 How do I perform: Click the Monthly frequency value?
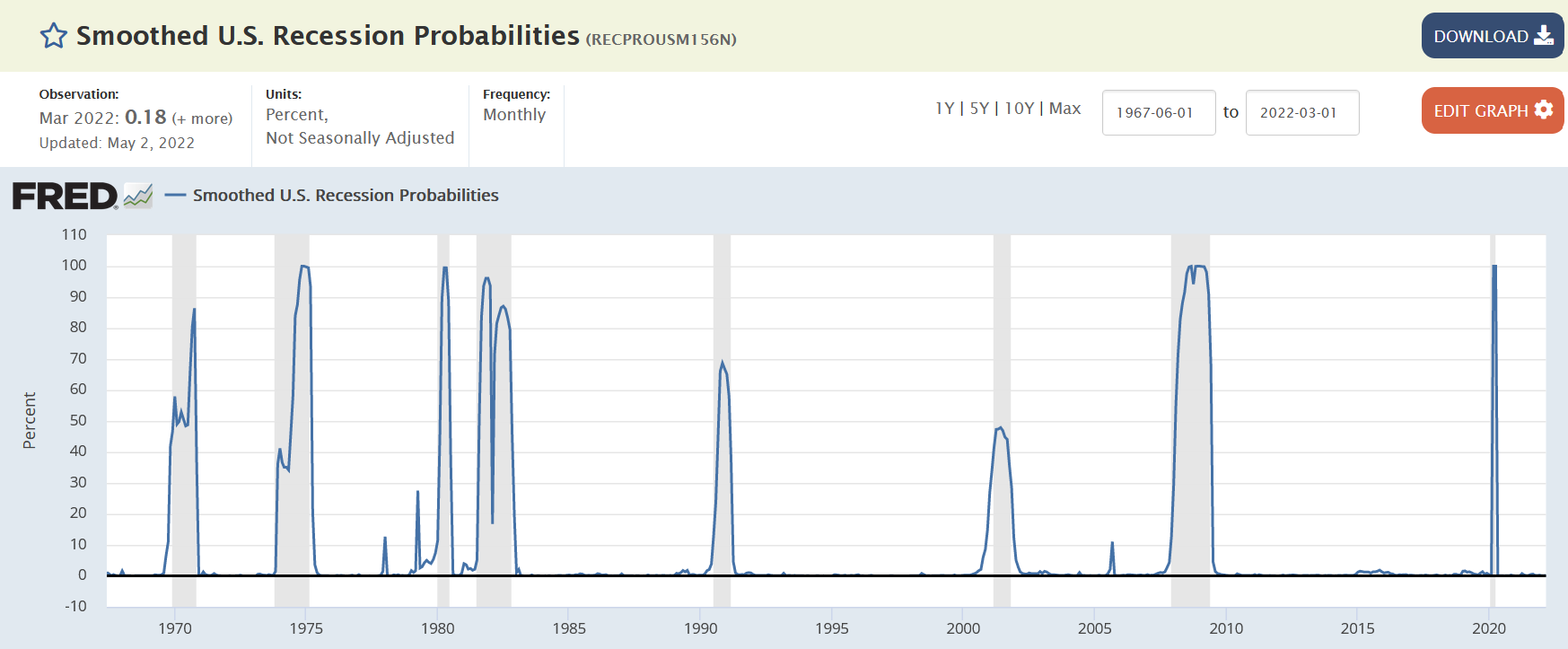tap(514, 115)
